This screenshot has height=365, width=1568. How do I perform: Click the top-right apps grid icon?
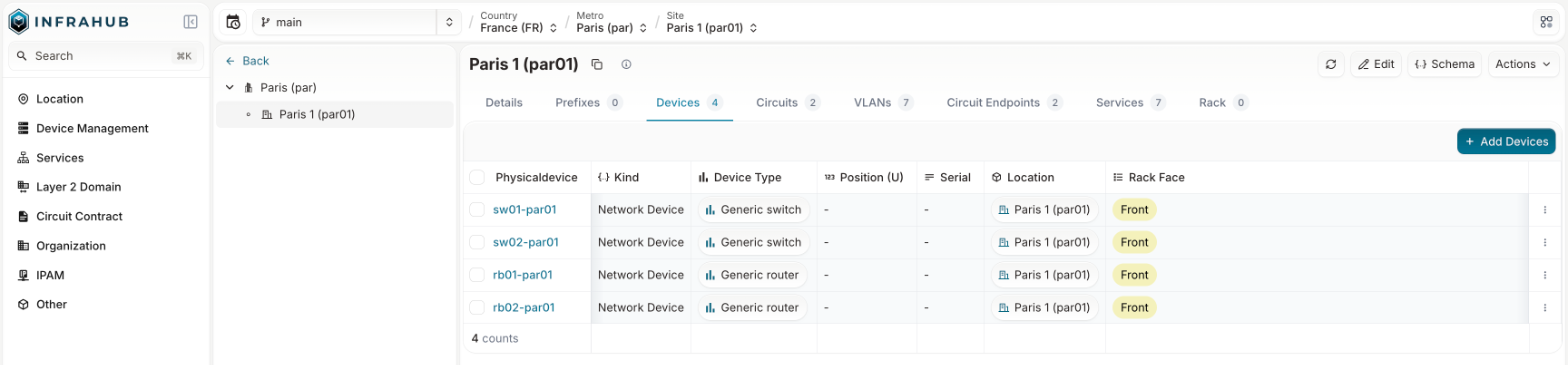(1545, 22)
